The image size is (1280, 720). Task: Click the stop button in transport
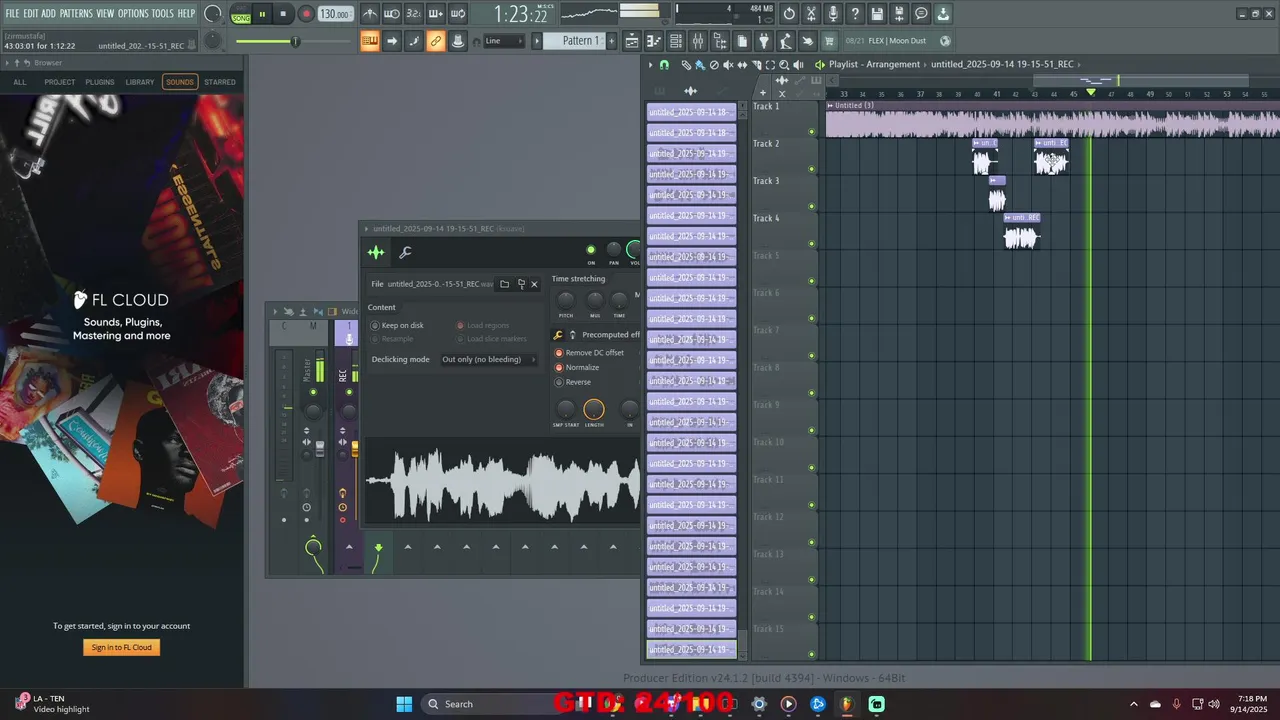click(x=283, y=14)
